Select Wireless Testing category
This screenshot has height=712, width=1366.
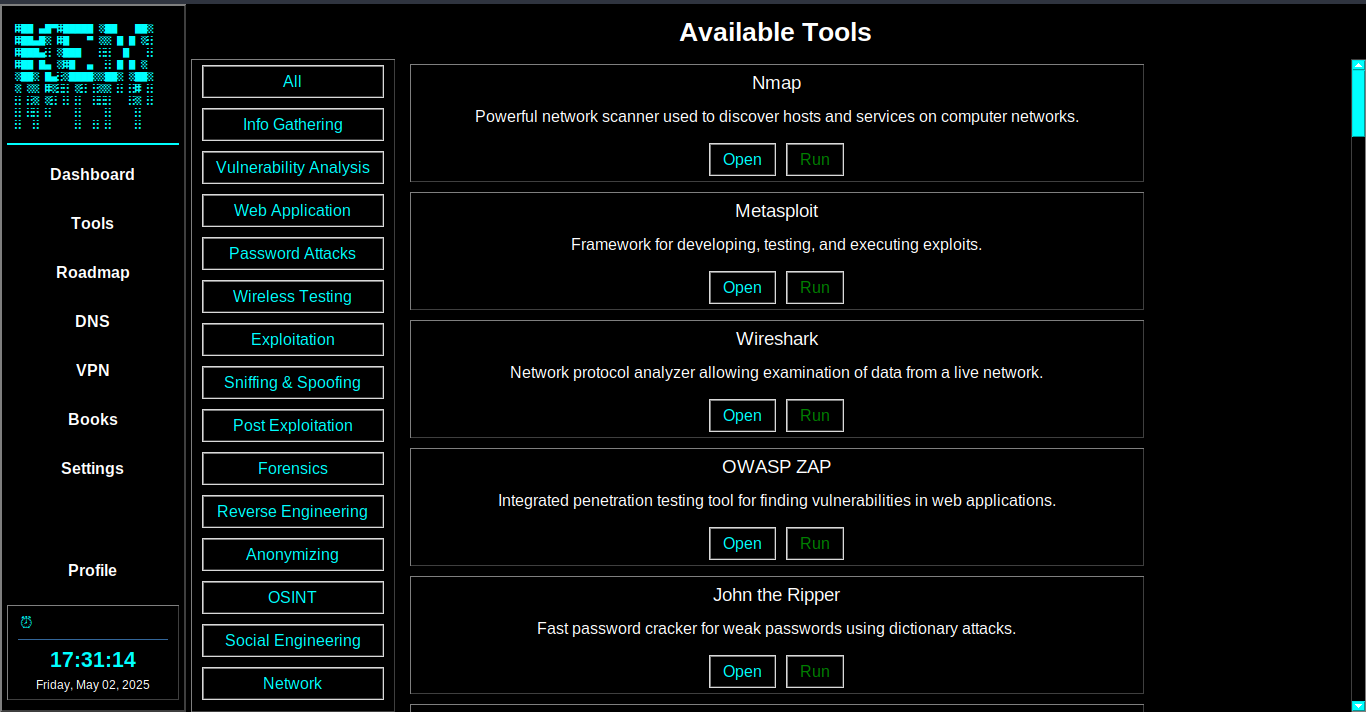(x=293, y=297)
